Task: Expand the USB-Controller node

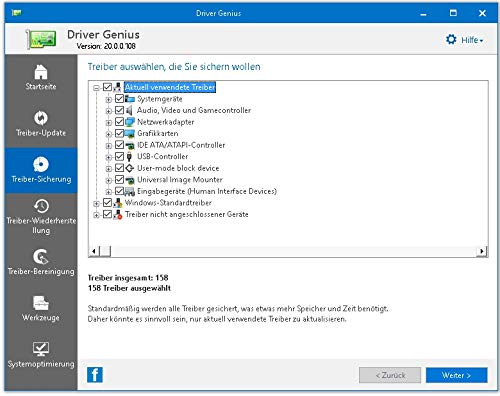Action: point(108,157)
